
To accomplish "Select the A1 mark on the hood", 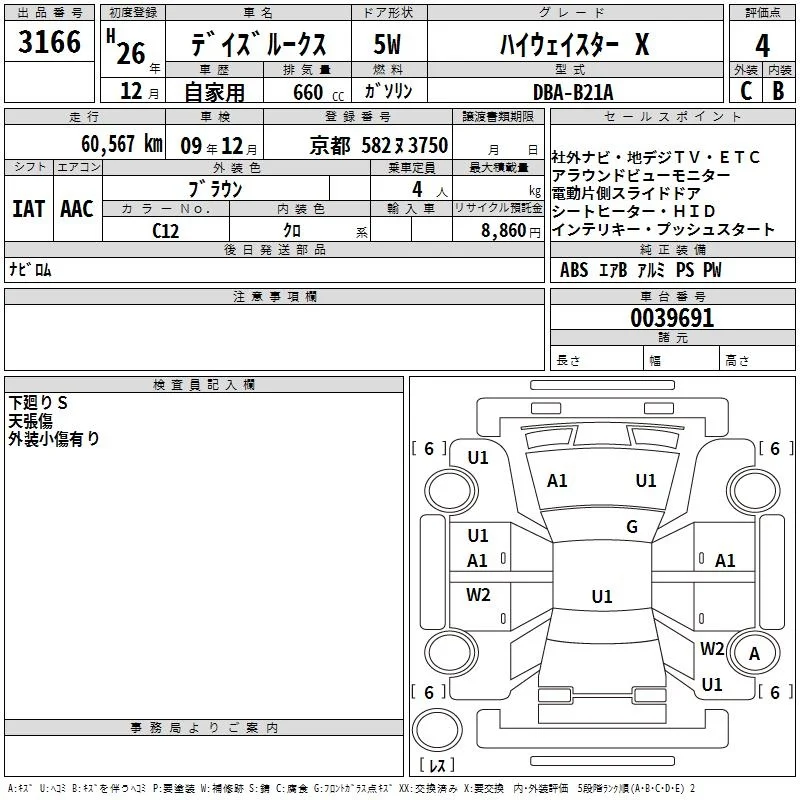I will pos(557,481).
